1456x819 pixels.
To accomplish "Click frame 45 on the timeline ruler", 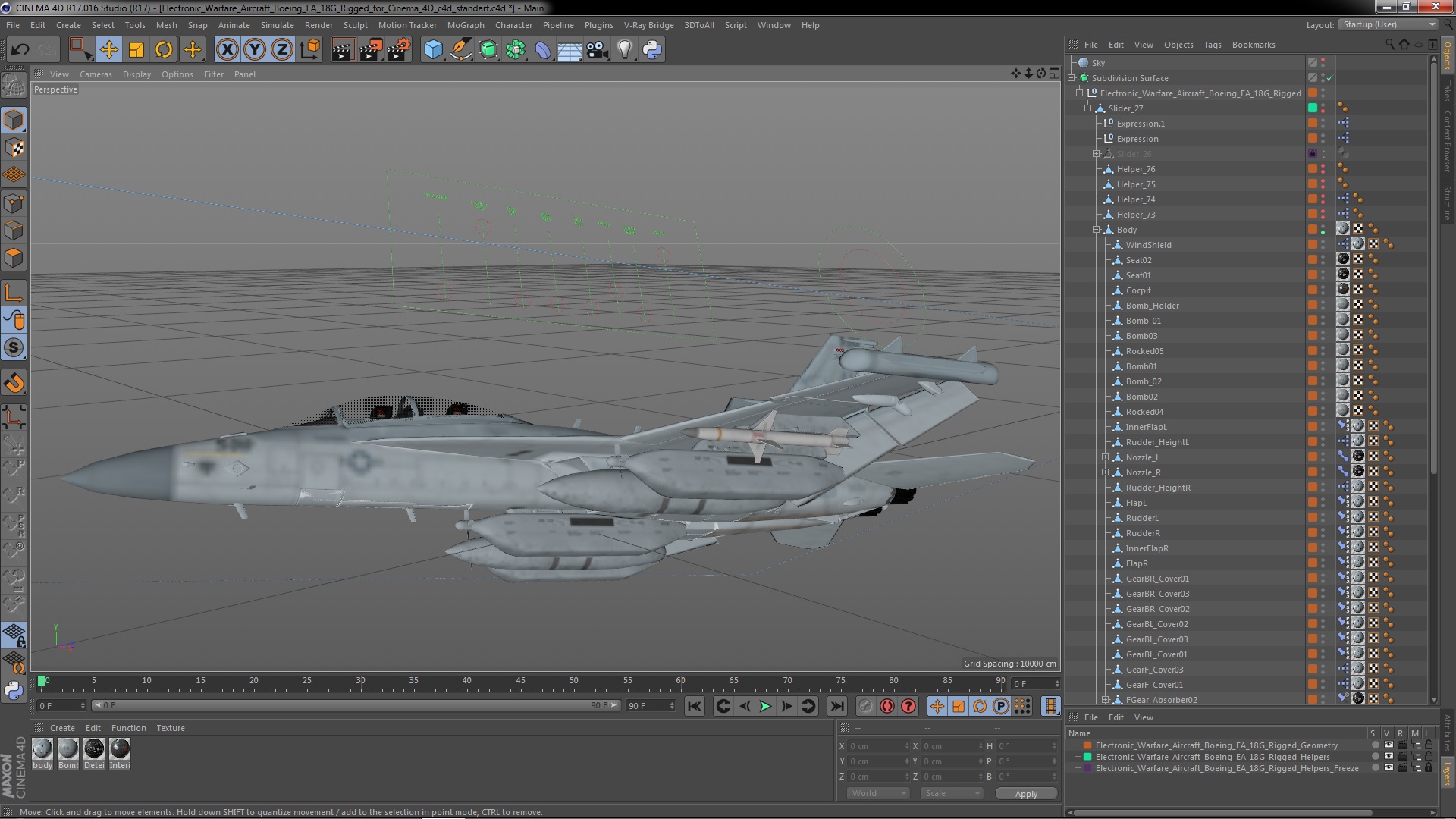I will click(520, 681).
